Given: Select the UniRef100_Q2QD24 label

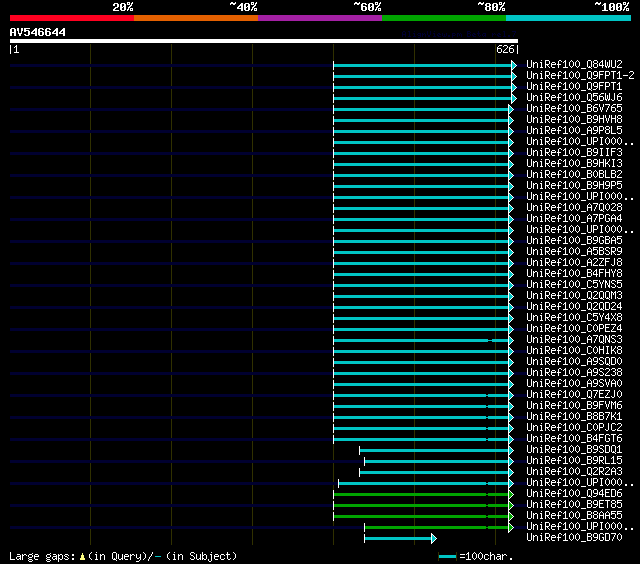Looking at the screenshot, I should 574,307.
